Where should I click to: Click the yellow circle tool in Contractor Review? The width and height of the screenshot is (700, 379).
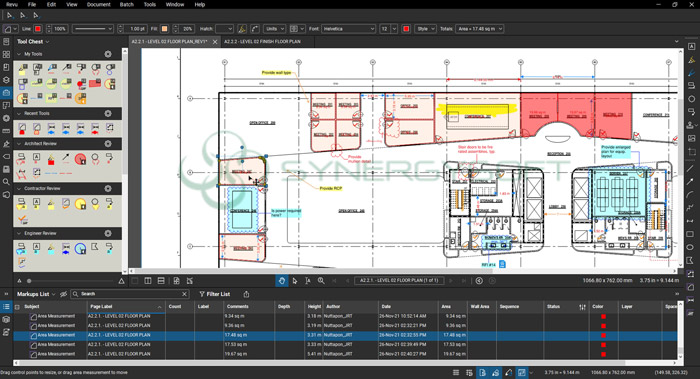coord(80,204)
